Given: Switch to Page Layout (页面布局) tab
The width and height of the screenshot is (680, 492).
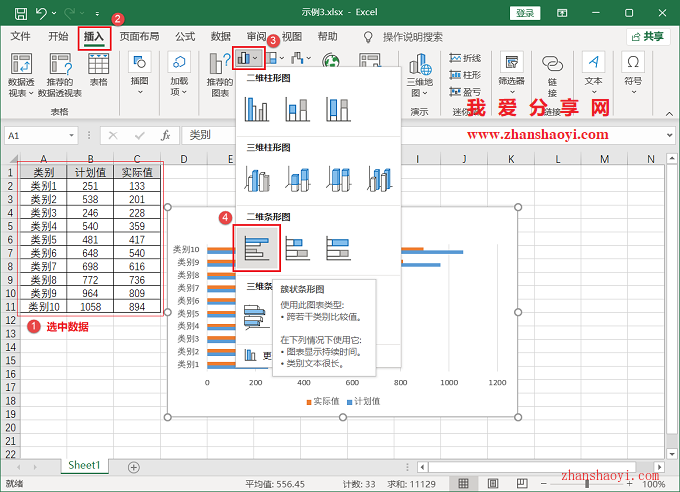Looking at the screenshot, I should pyautogui.click(x=139, y=36).
